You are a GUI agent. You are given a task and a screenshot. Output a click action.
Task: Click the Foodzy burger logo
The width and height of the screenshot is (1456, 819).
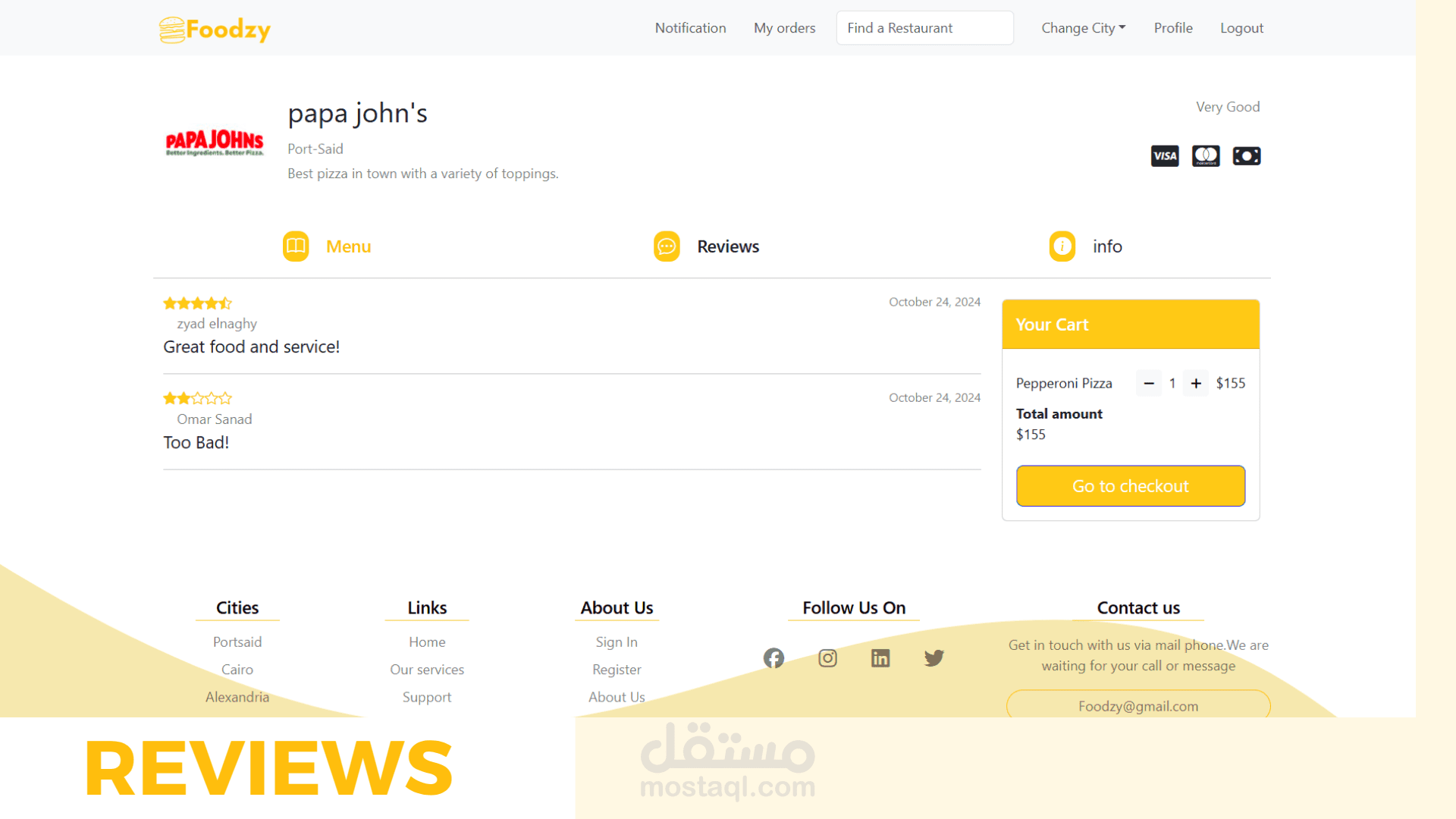pos(173,30)
